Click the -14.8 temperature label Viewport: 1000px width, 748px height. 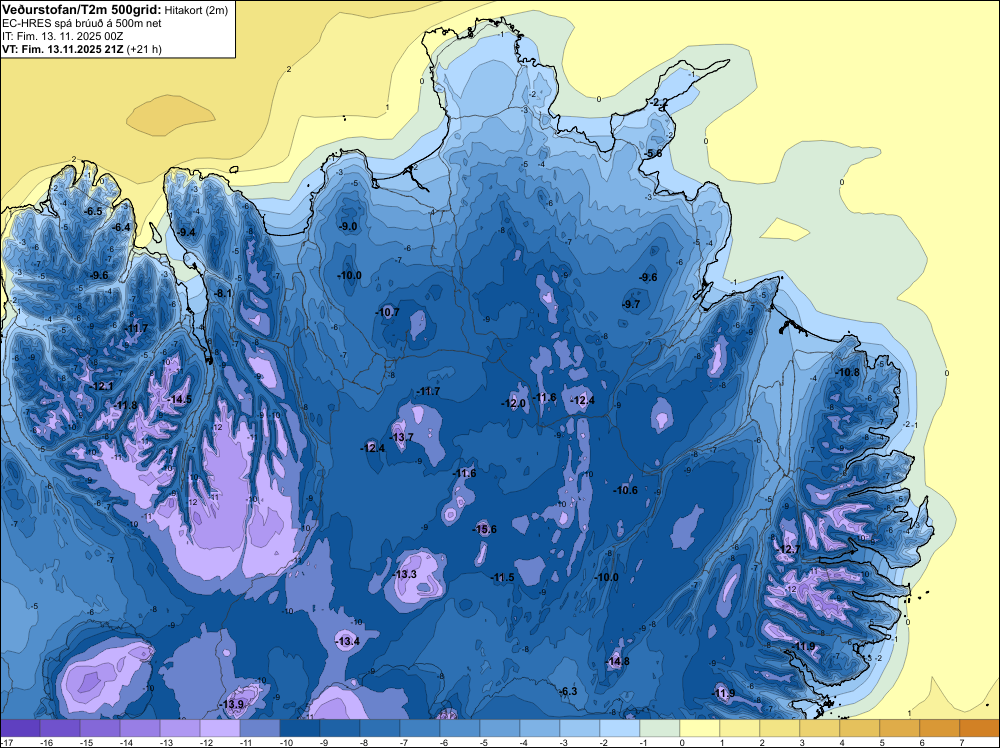[617, 661]
